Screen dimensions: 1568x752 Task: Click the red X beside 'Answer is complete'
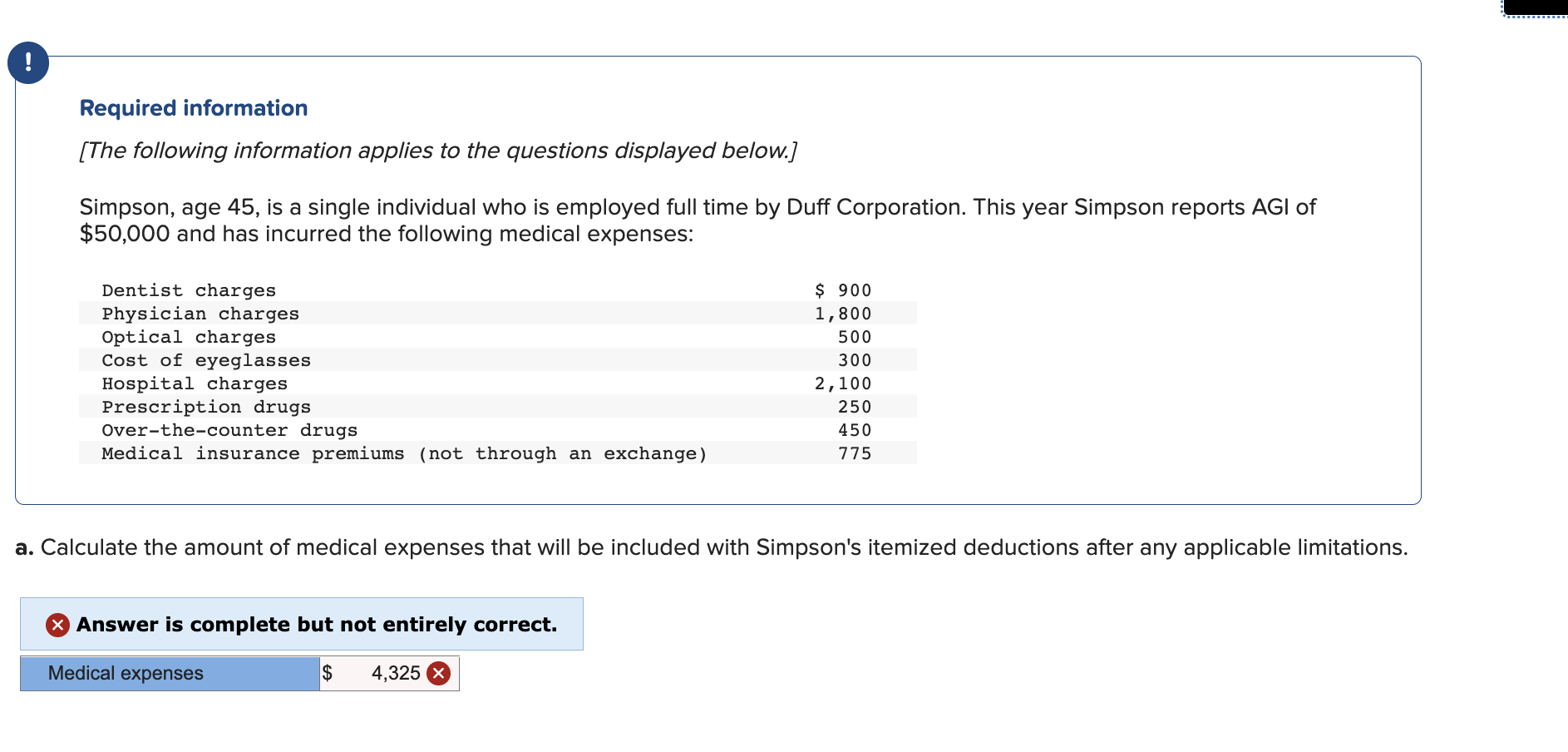[x=57, y=625]
